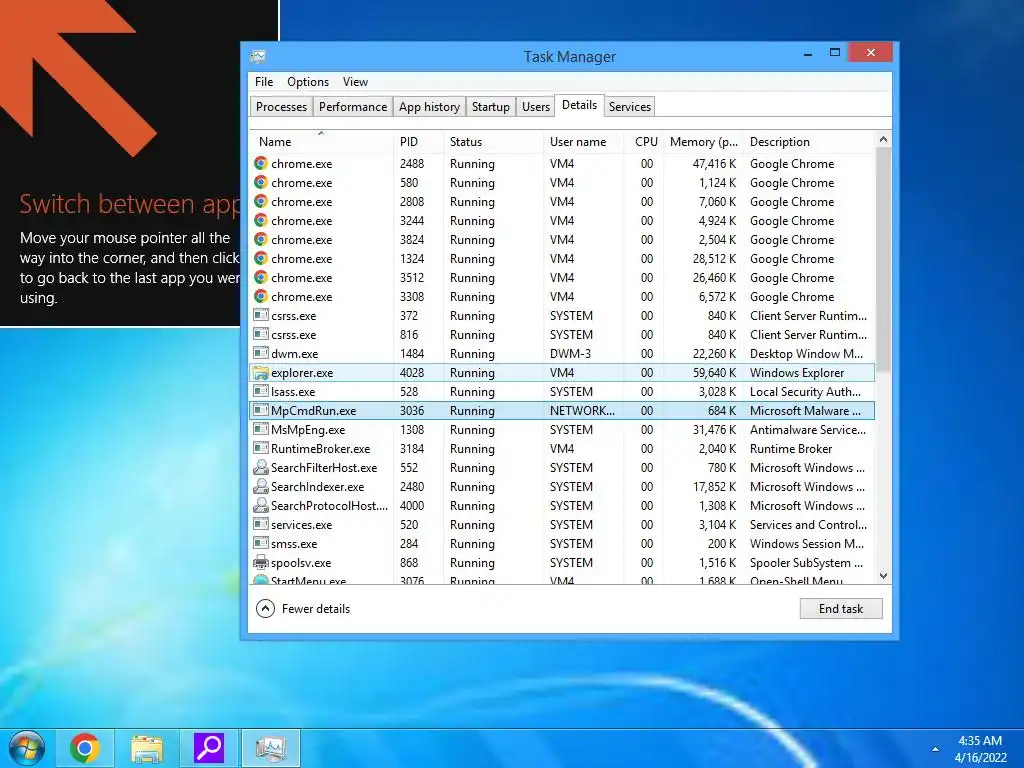Sort by the PID column header
The height and width of the screenshot is (768, 1024).
(x=418, y=142)
